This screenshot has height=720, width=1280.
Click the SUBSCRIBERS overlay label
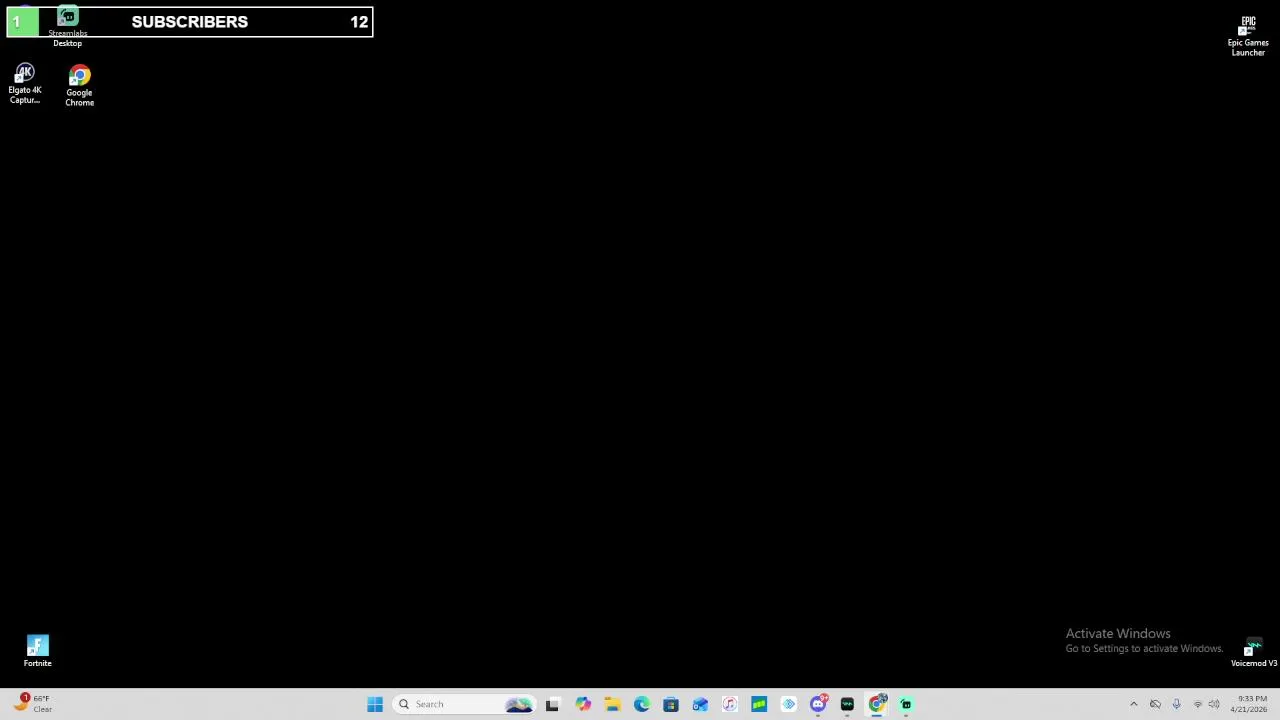[190, 21]
